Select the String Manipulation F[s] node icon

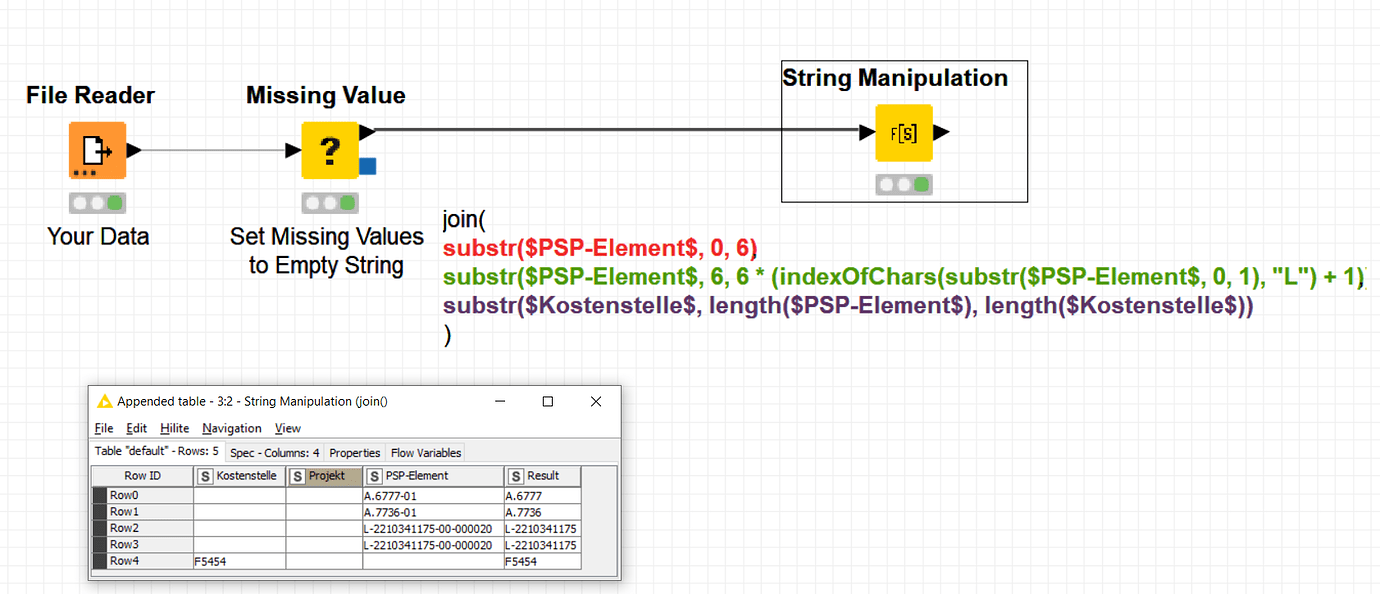[x=904, y=132]
